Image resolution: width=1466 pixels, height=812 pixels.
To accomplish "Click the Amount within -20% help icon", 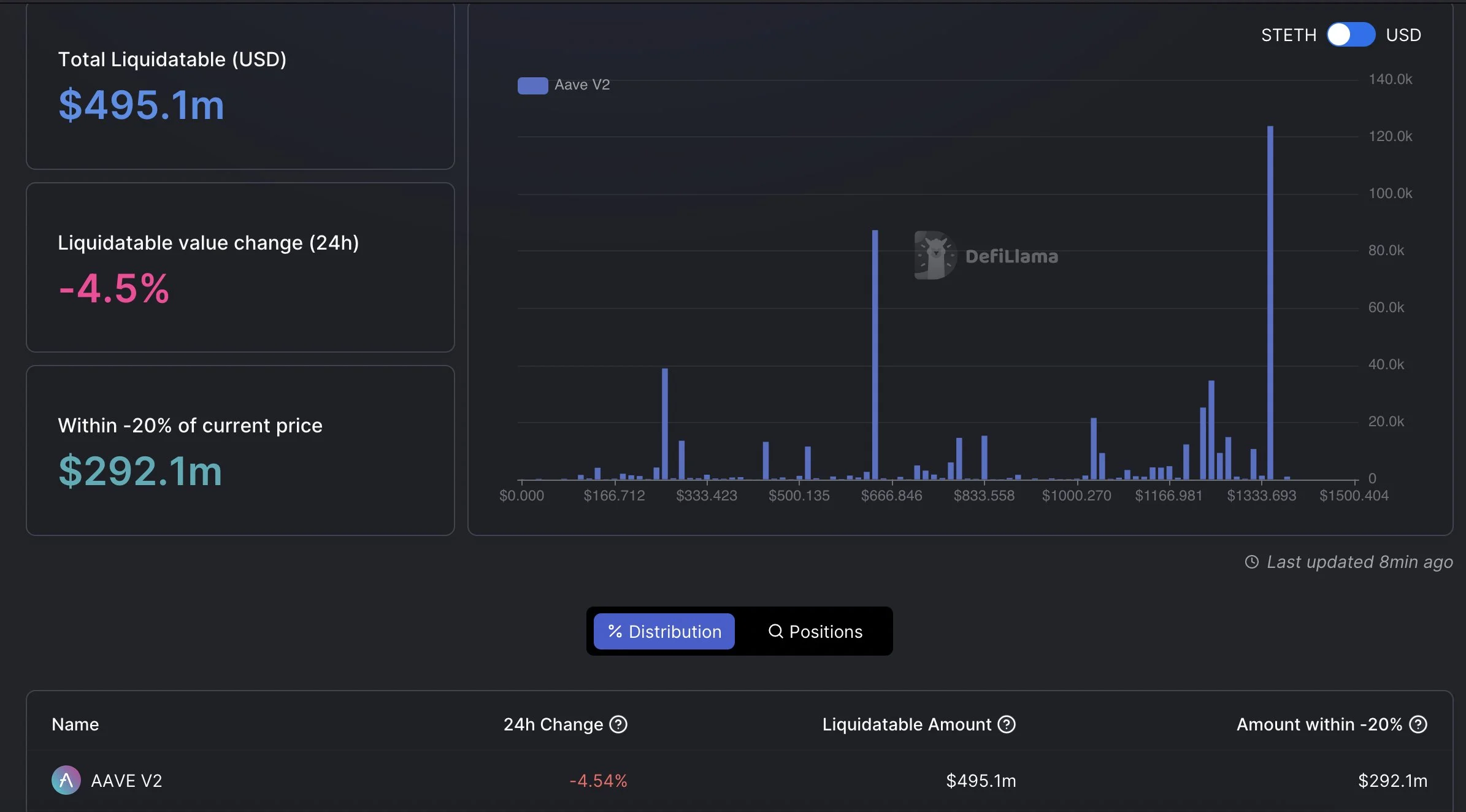I will coord(1418,724).
